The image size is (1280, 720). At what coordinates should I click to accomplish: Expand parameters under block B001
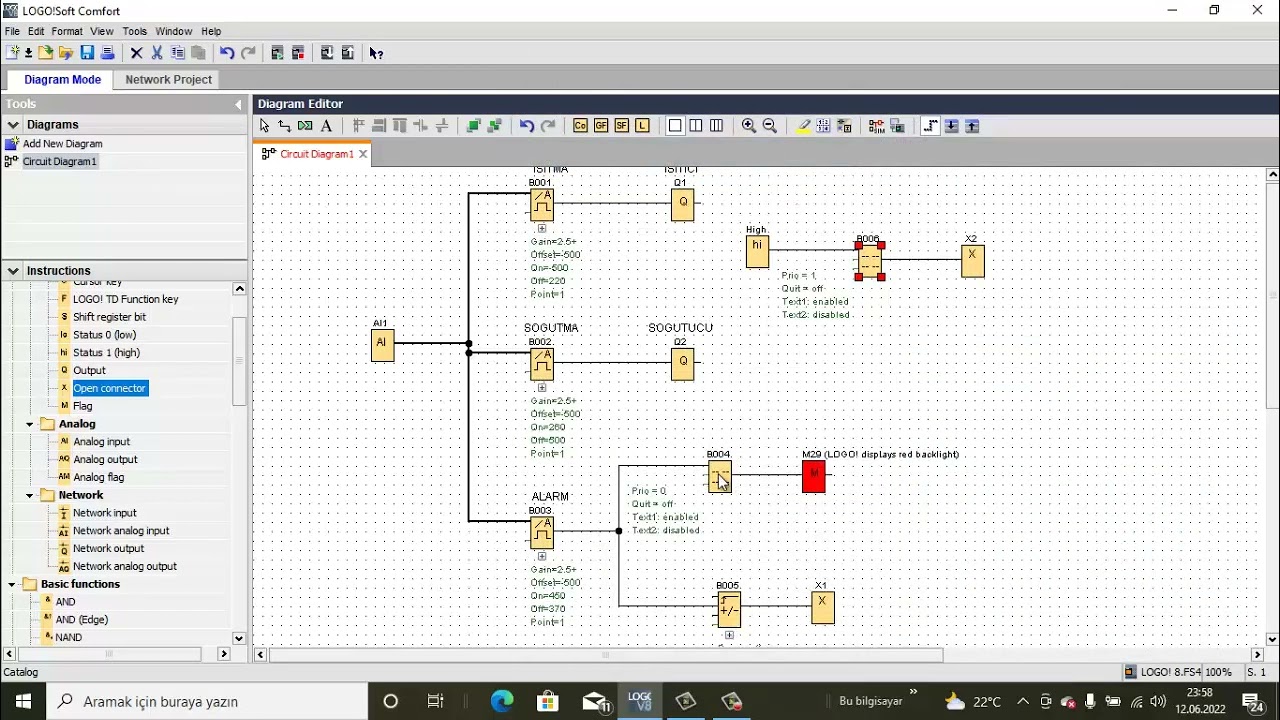pyautogui.click(x=542, y=228)
